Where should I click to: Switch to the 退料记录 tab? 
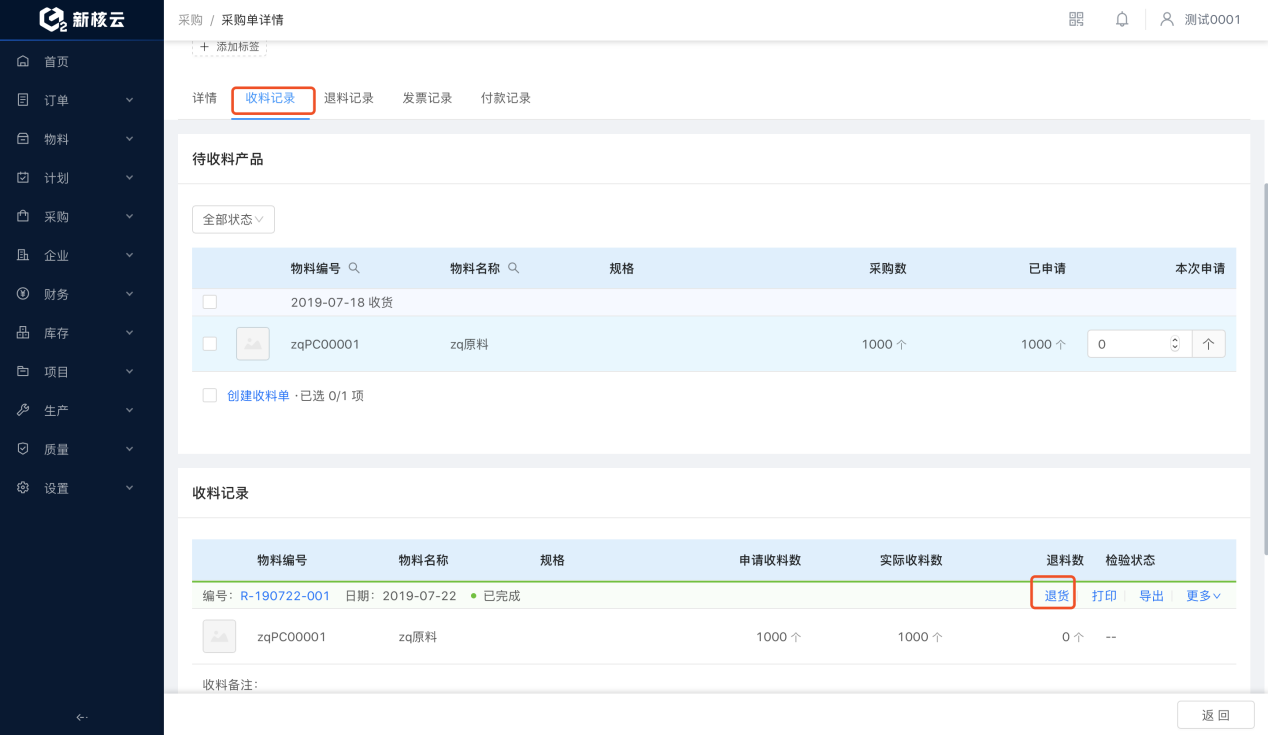[x=349, y=98]
